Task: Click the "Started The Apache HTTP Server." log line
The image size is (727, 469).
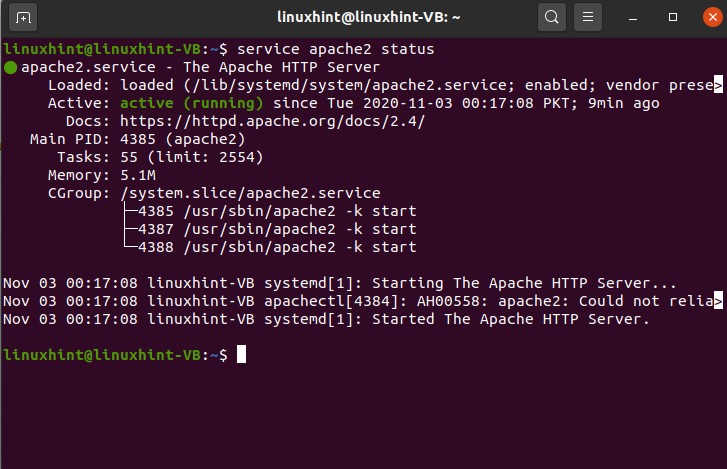Action: [511, 319]
